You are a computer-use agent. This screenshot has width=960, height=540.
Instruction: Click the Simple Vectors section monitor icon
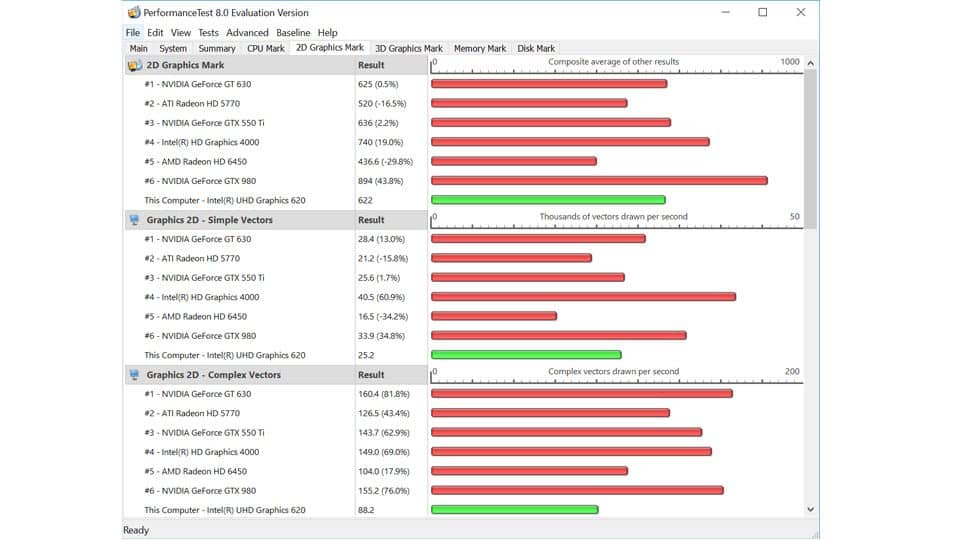click(x=134, y=220)
